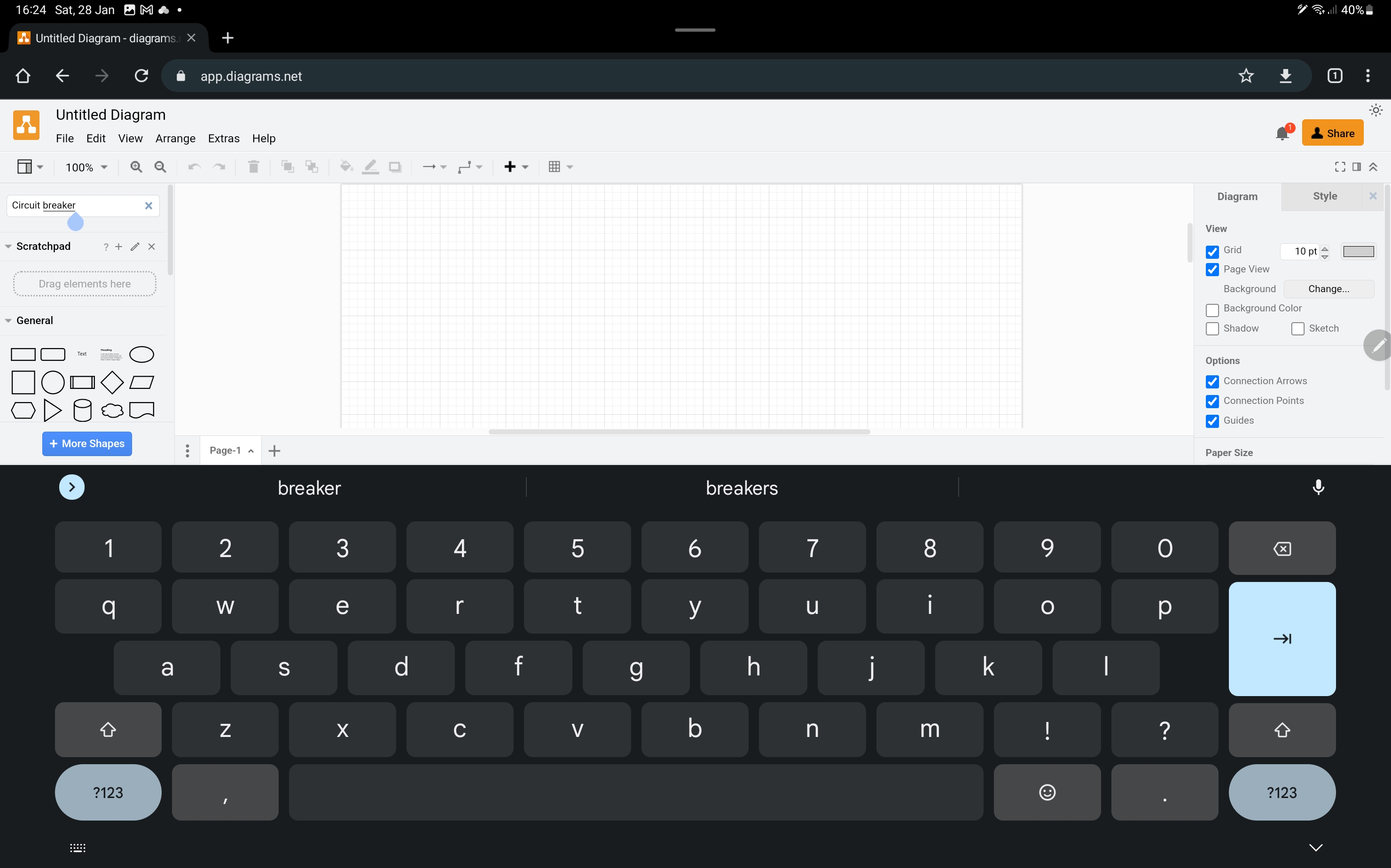The image size is (1391, 868).
Task: Click the delete (trash) toolbar icon
Action: click(x=253, y=166)
